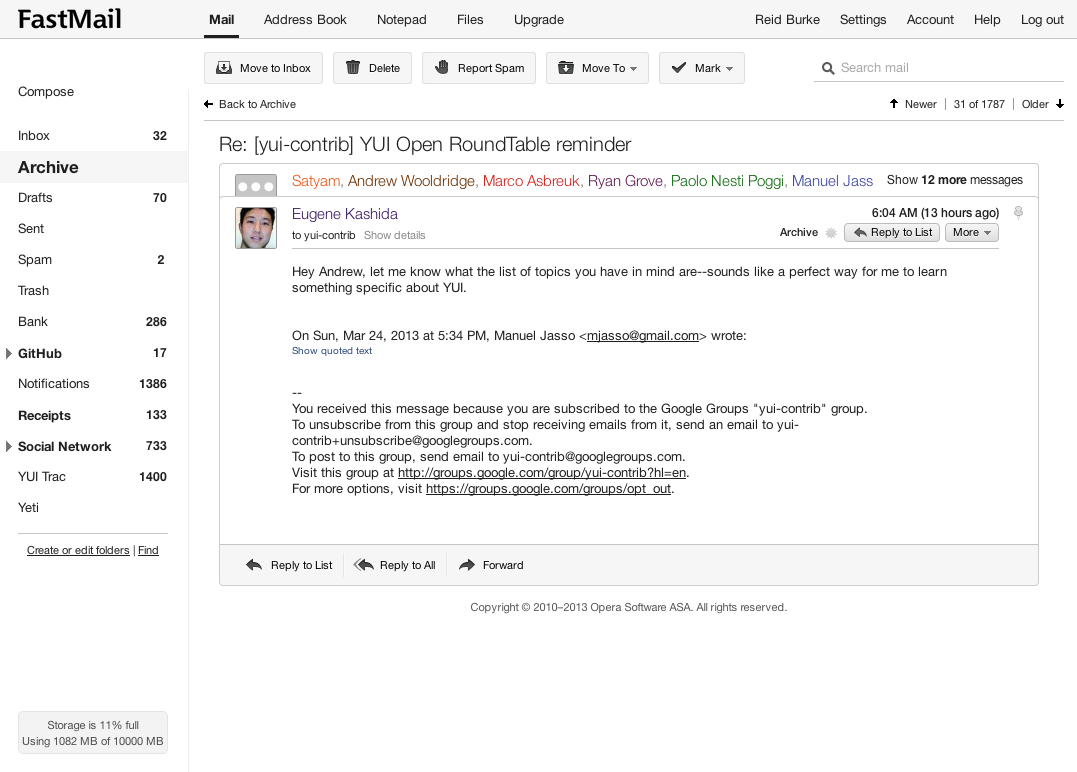Open the Notepad section
This screenshot has height=772, width=1077.
401,19
